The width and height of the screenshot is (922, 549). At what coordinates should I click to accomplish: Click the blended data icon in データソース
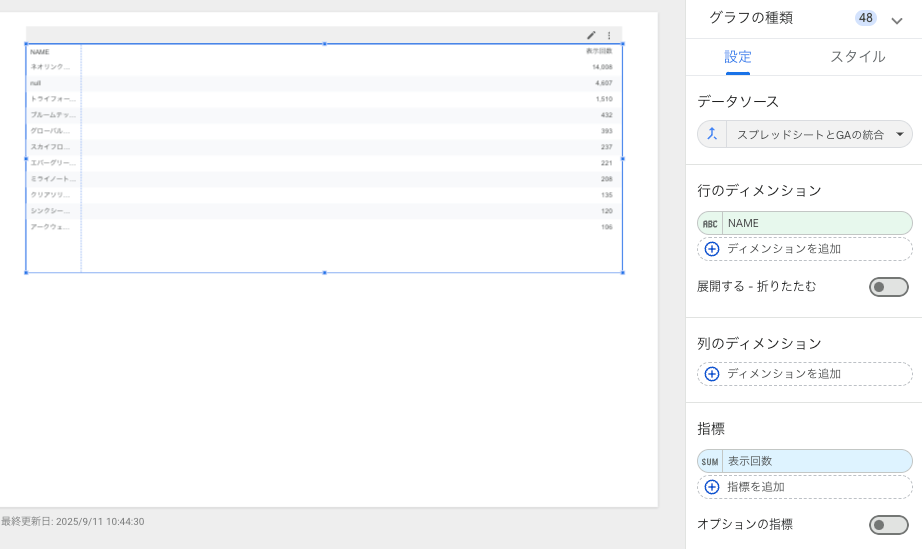click(x=711, y=134)
